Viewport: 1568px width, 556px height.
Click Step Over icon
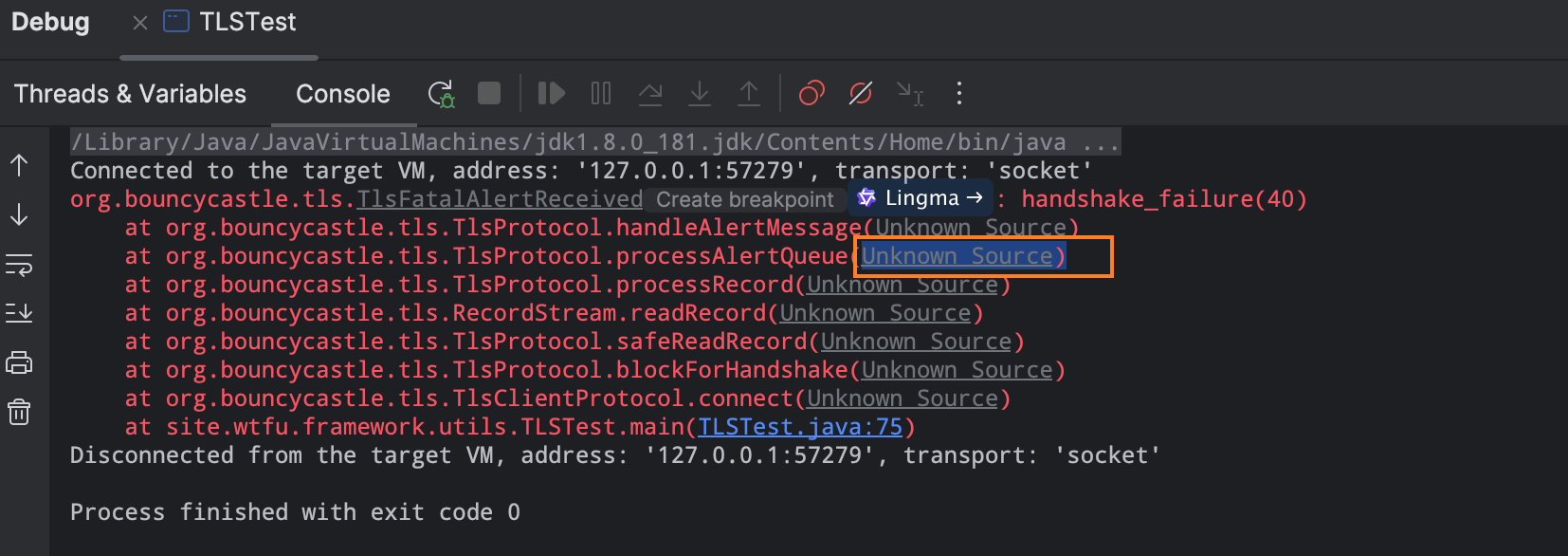point(650,94)
